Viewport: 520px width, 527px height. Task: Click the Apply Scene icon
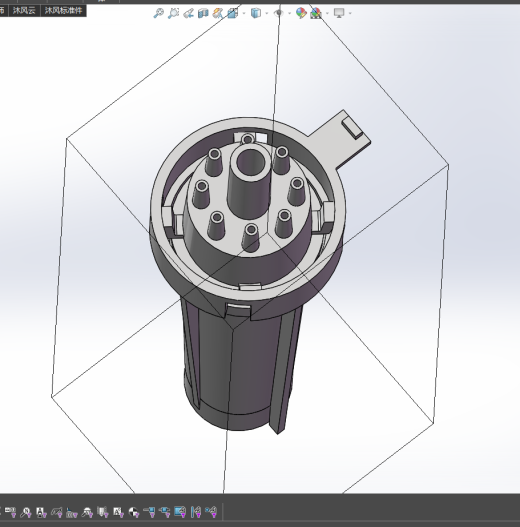click(x=316, y=13)
